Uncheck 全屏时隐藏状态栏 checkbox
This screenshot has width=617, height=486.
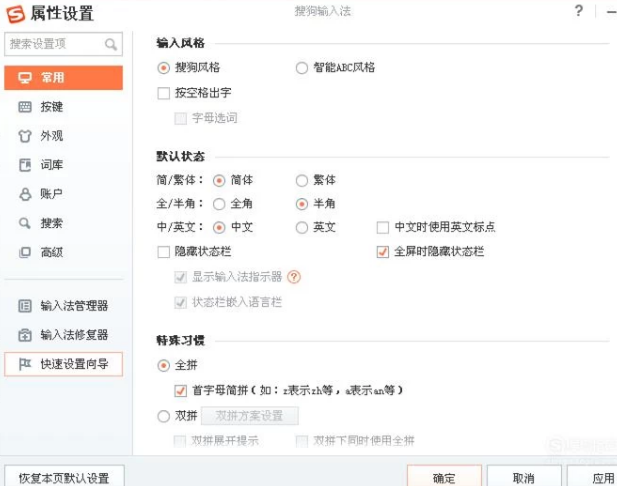point(383,252)
